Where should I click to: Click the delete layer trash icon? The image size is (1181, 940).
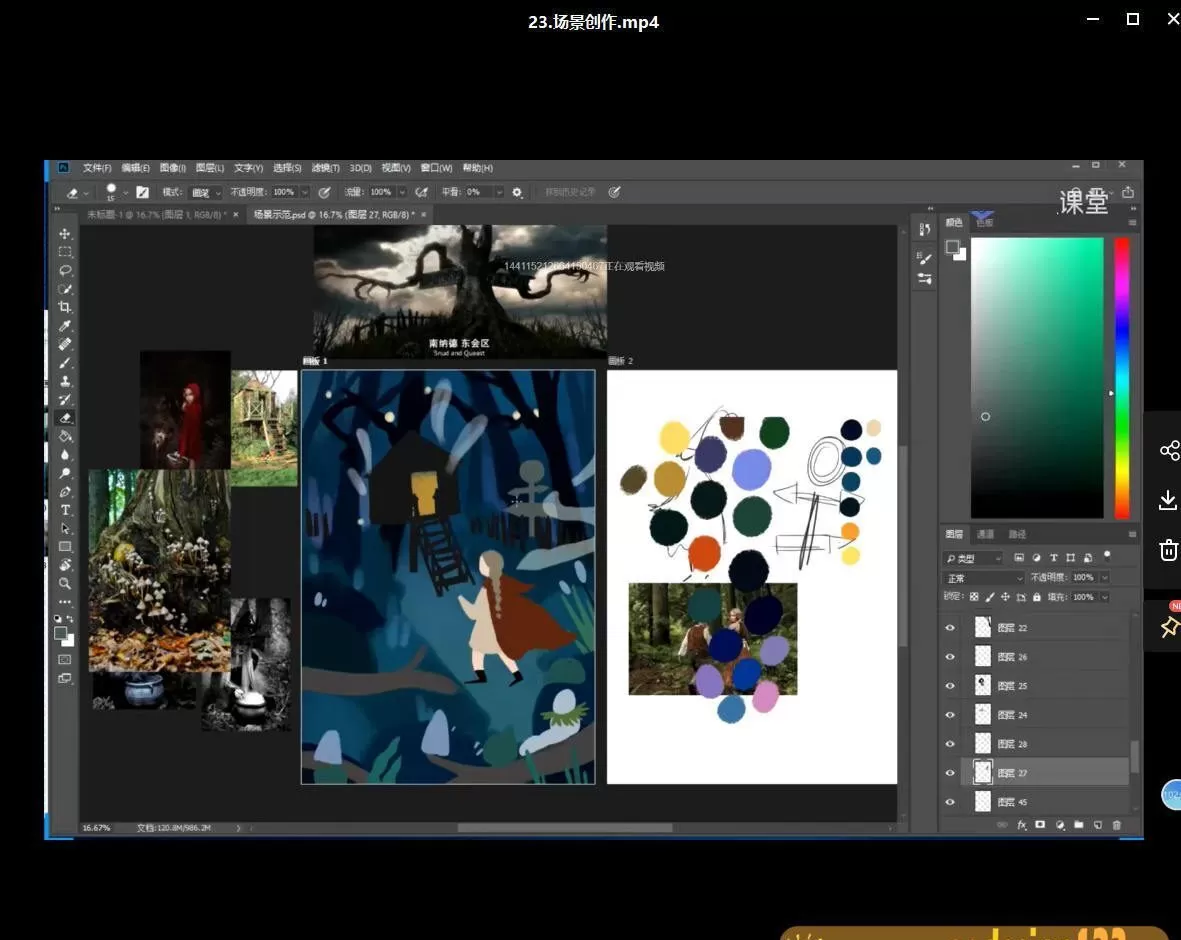(1117, 825)
